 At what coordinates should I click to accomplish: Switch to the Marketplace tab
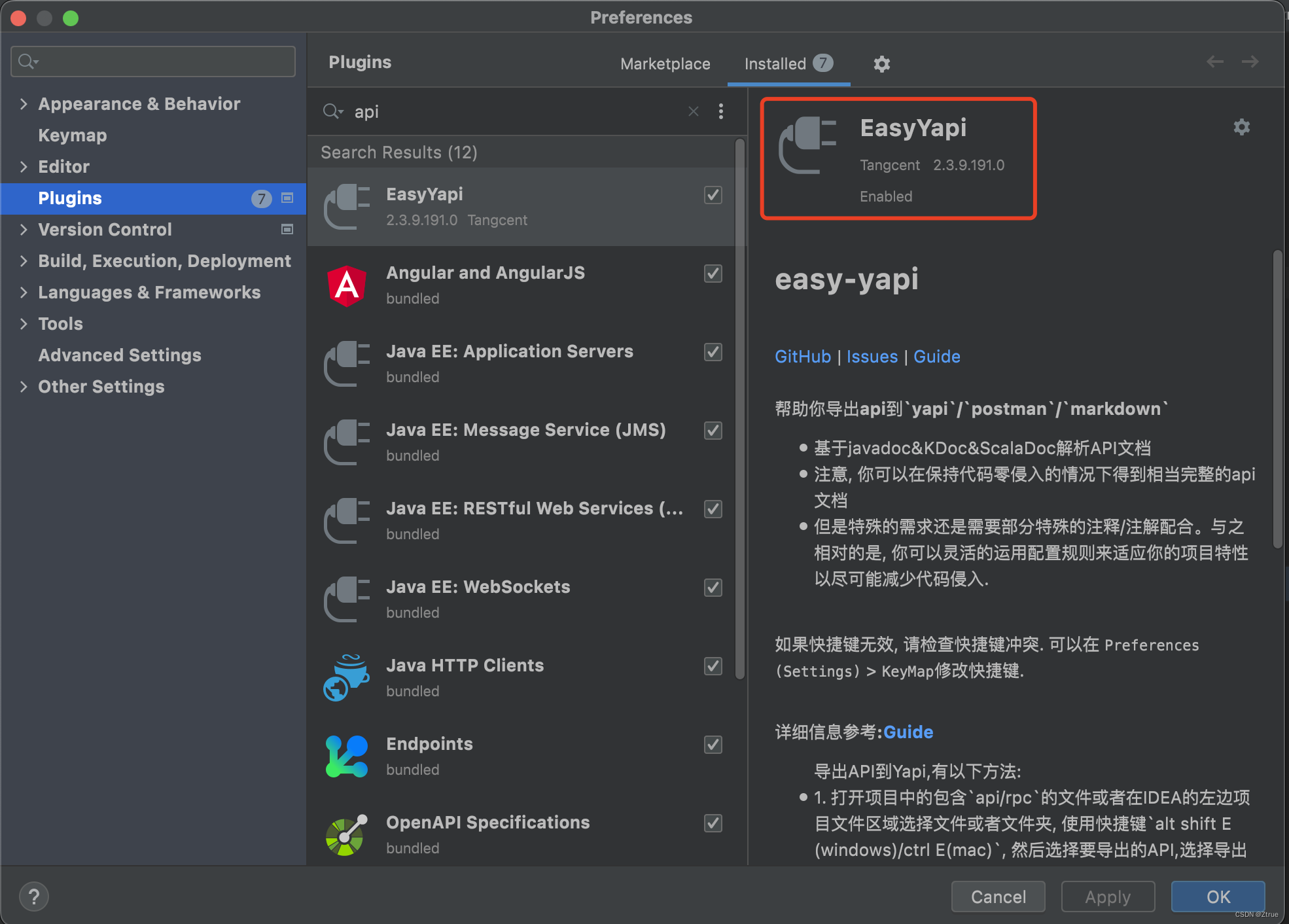coord(665,63)
